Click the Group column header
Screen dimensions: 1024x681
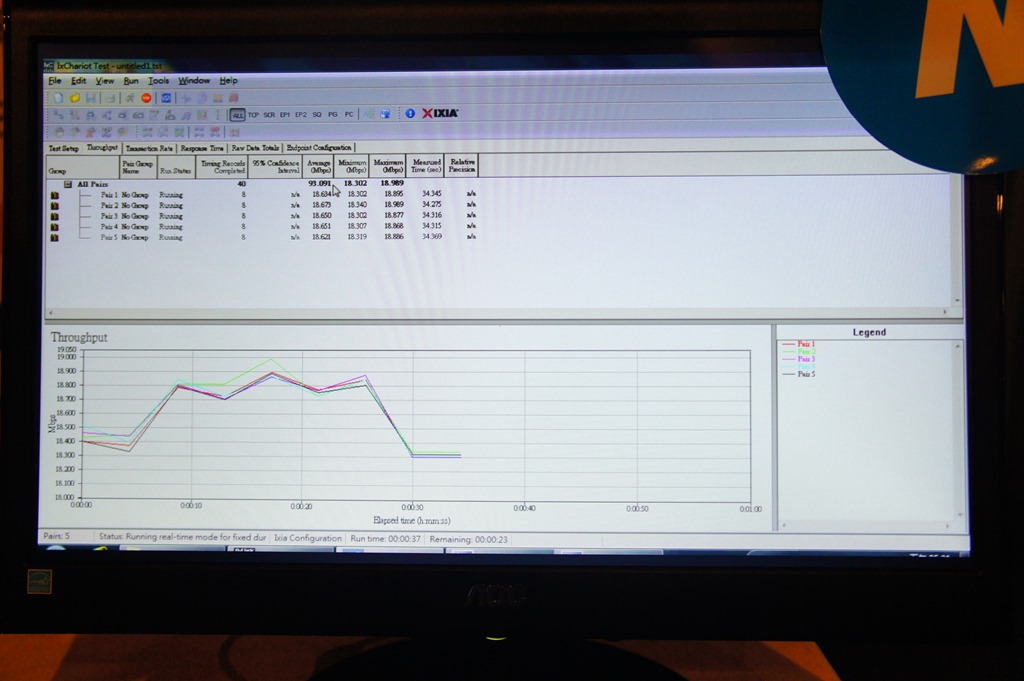[82, 167]
